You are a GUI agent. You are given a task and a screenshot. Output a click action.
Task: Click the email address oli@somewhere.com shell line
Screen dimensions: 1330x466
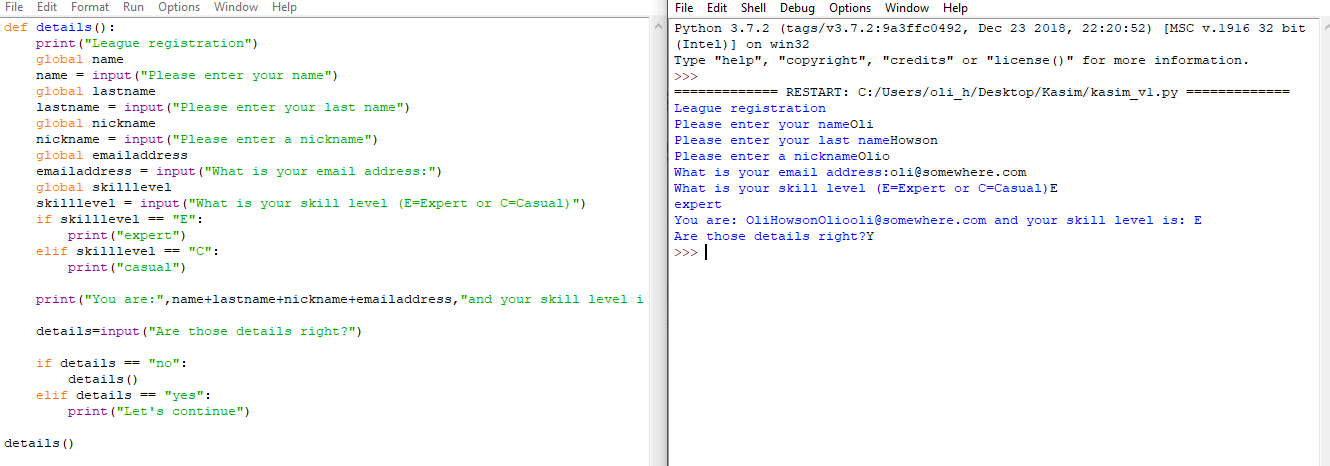(850, 173)
